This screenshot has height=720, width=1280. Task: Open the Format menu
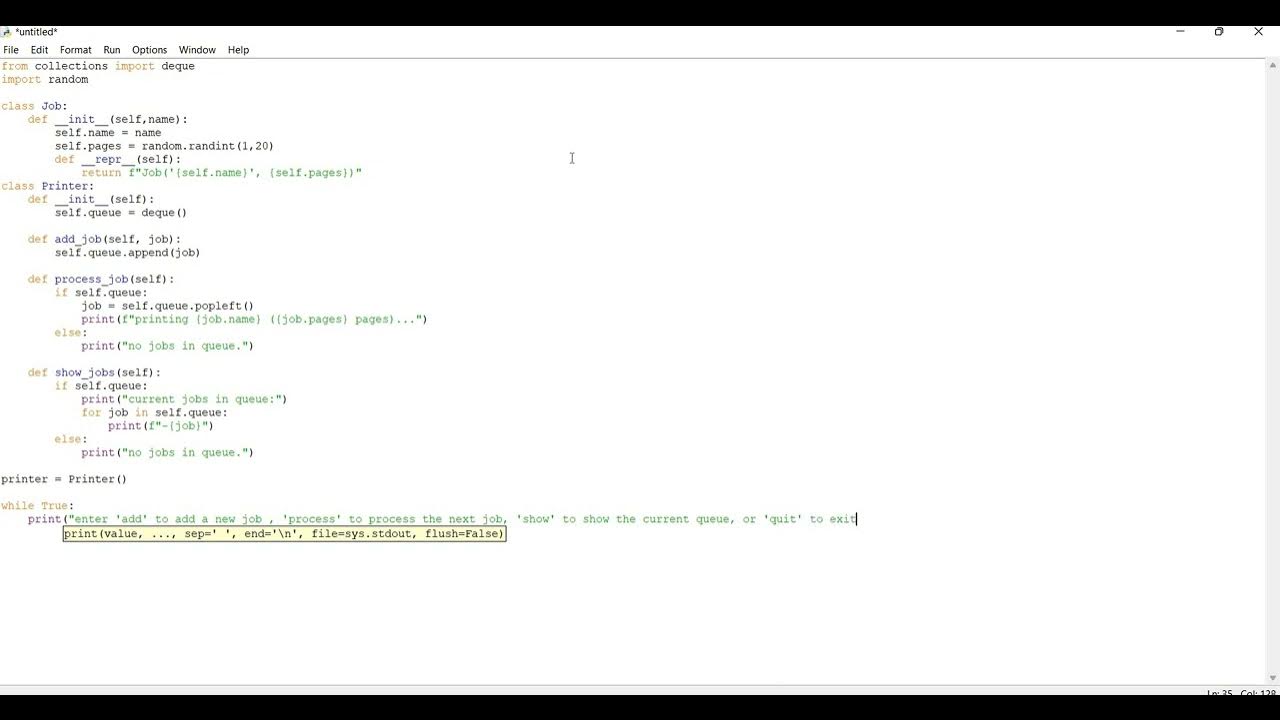point(75,50)
